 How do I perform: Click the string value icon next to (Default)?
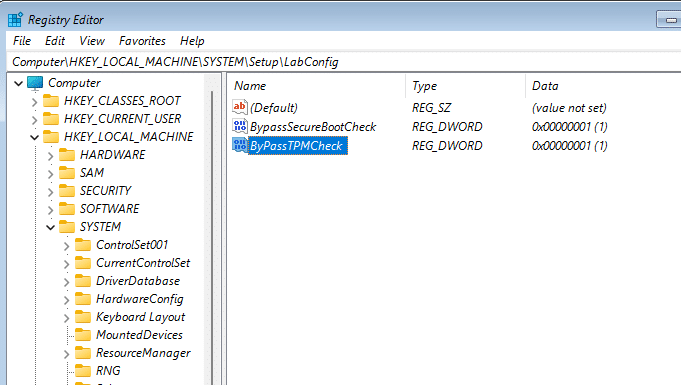pos(240,107)
